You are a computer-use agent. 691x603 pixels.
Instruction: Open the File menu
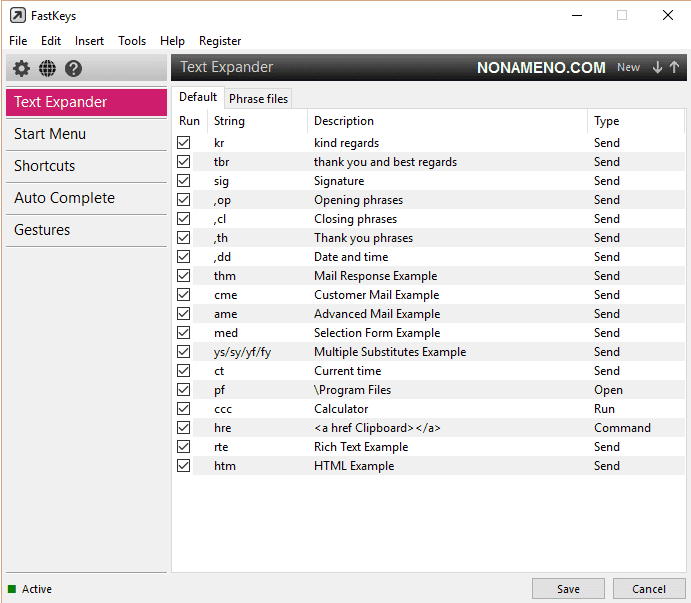[18, 41]
